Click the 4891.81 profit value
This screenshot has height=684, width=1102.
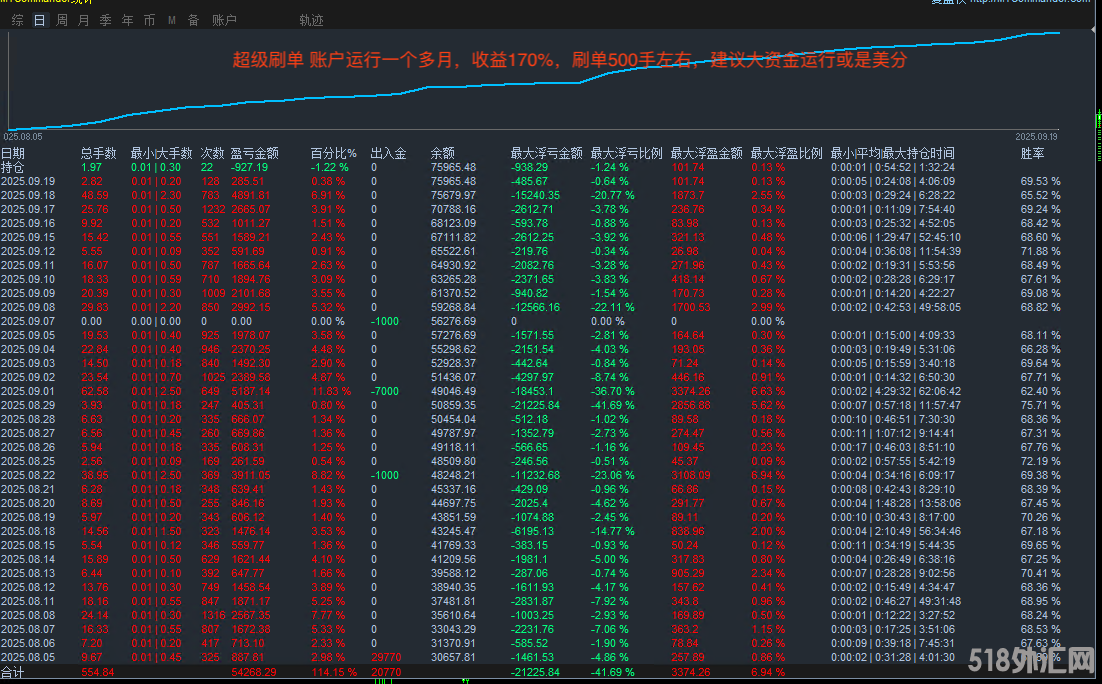[x=251, y=195]
